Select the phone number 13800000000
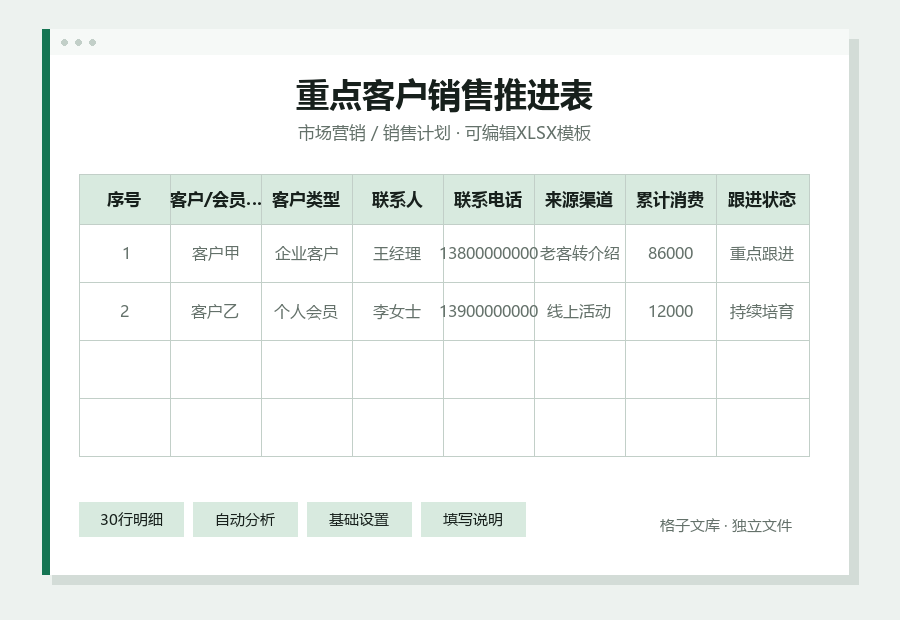Image resolution: width=900 pixels, height=620 pixels. [x=488, y=253]
